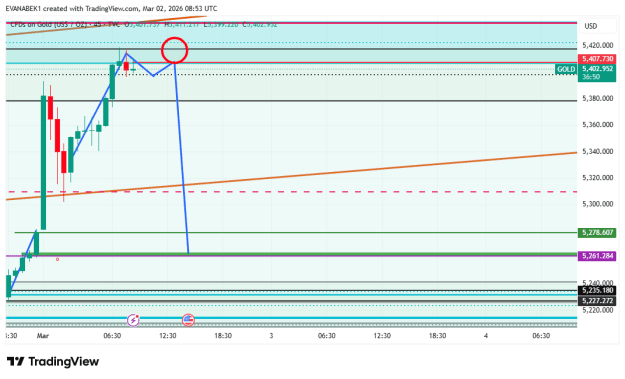Viewport: 625px width, 379px height.
Task: Click the TradingView logo
Action: 53,361
